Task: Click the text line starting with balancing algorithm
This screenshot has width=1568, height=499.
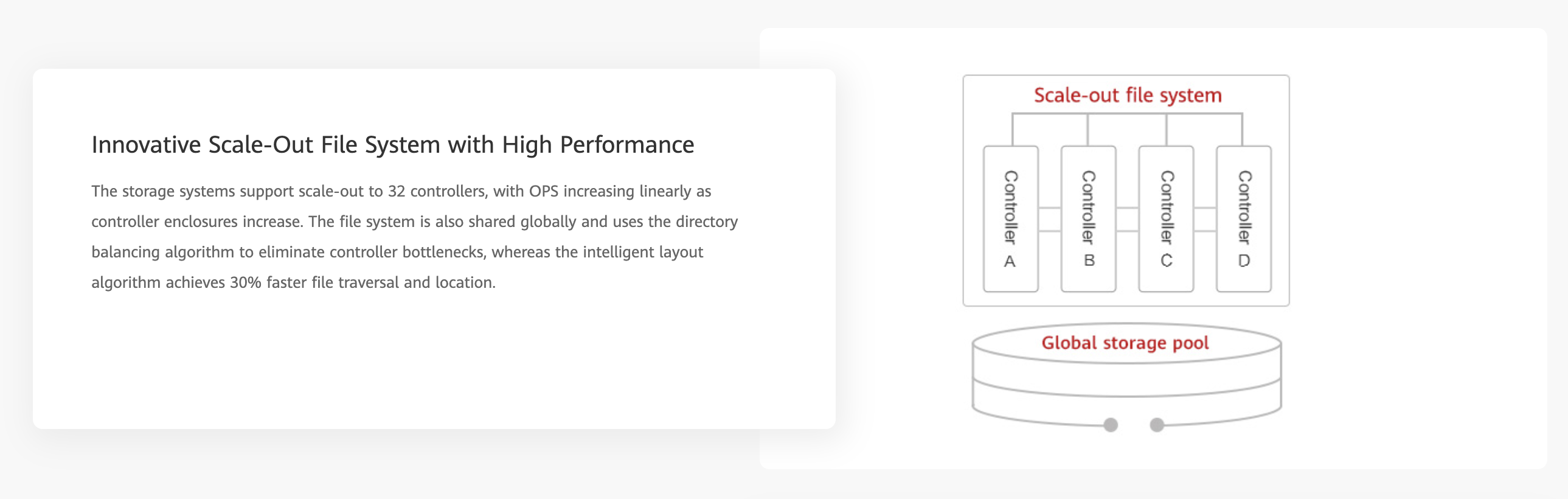Action: 397,253
